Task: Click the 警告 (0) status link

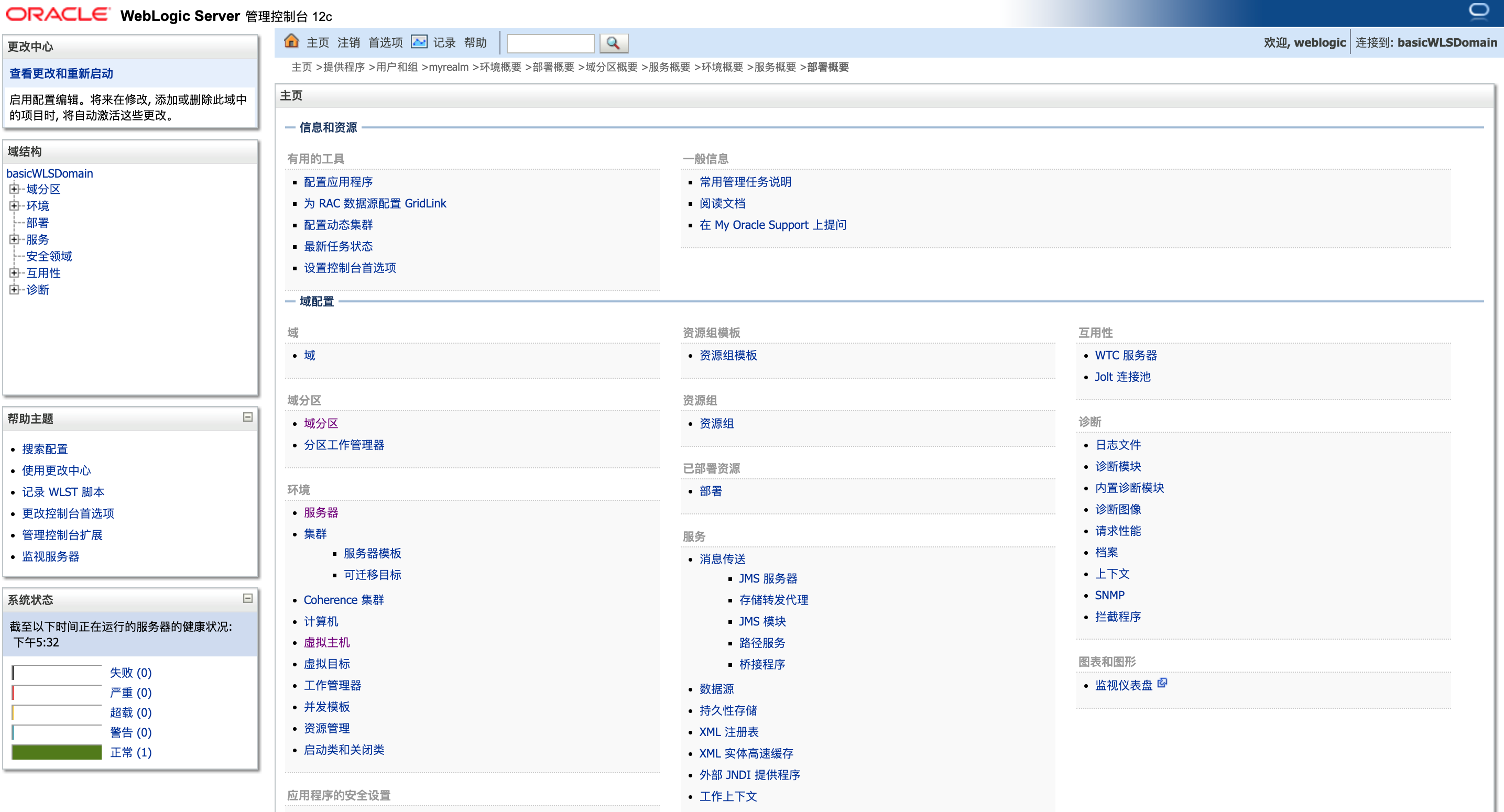Action: (x=131, y=732)
